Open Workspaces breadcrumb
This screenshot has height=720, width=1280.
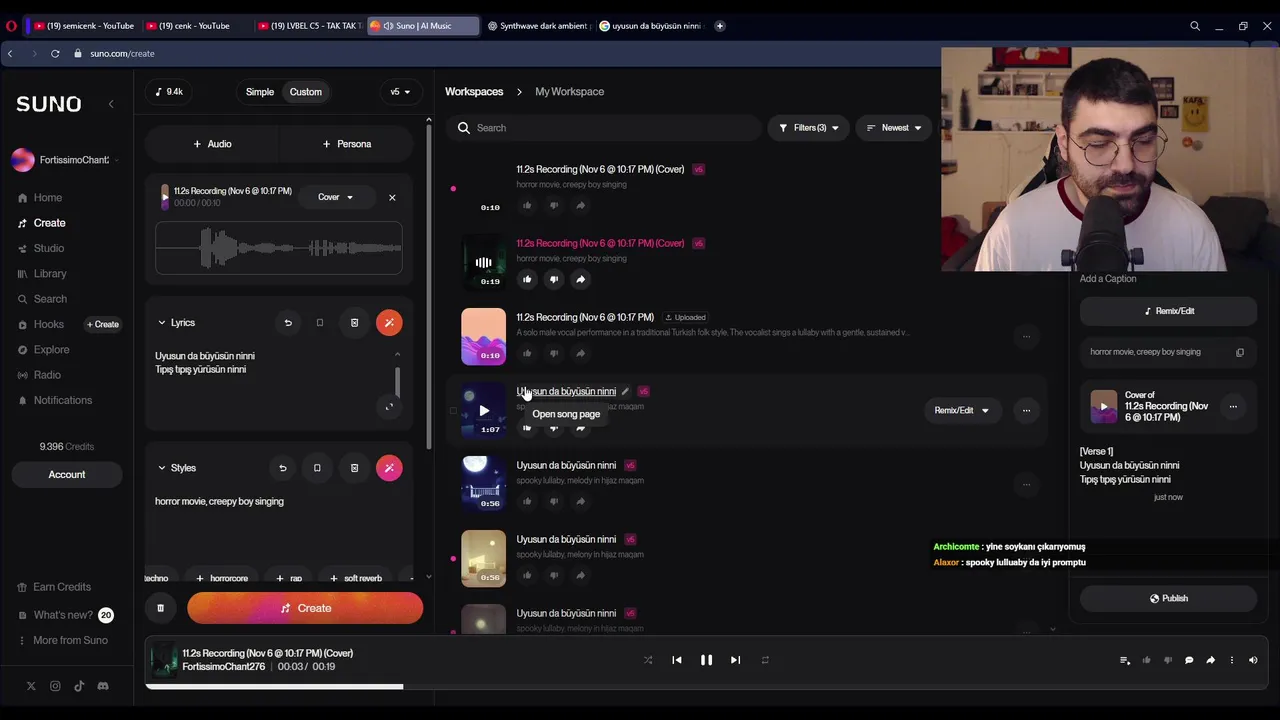[474, 92]
